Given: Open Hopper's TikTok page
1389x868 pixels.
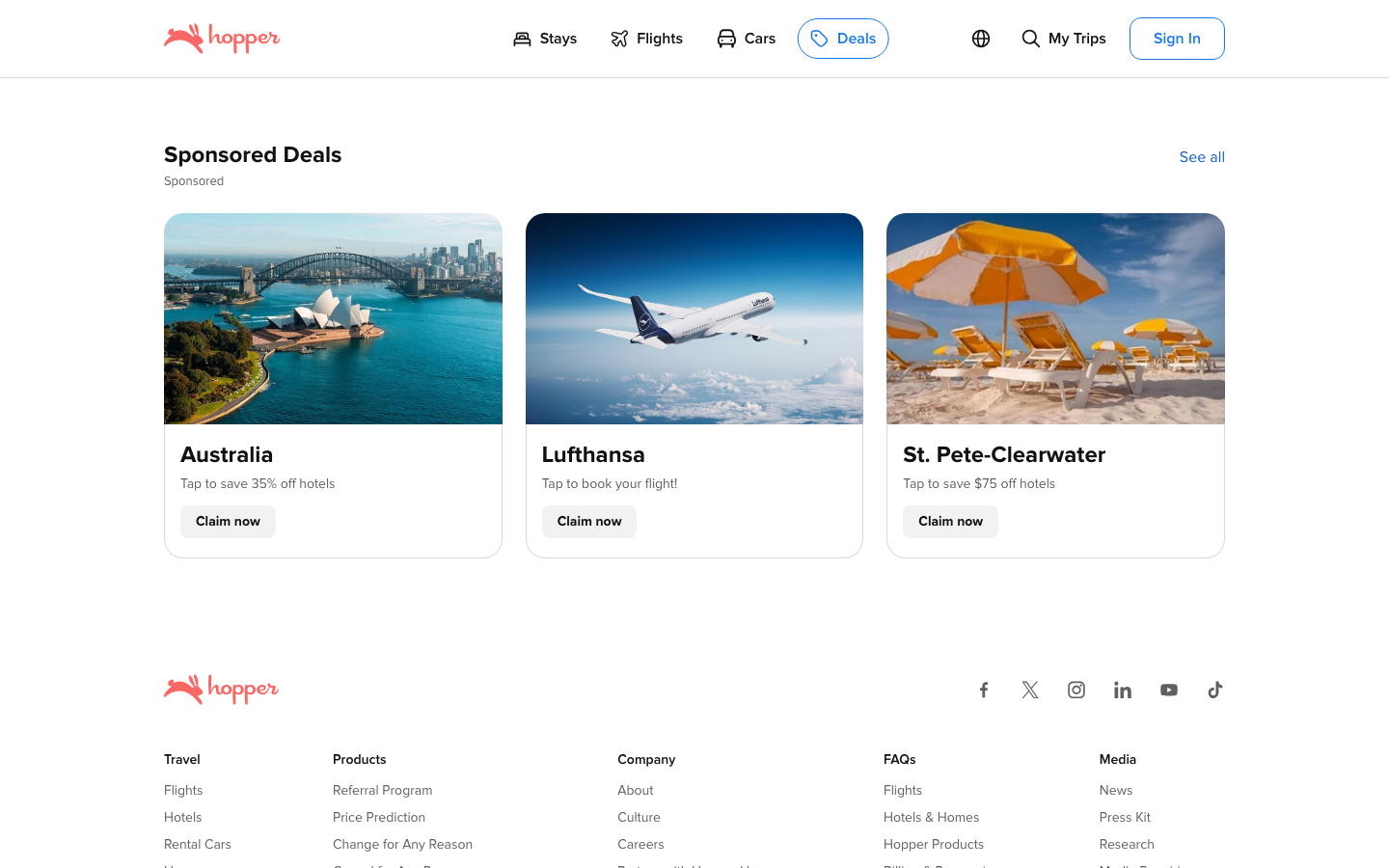Looking at the screenshot, I should tap(1215, 690).
